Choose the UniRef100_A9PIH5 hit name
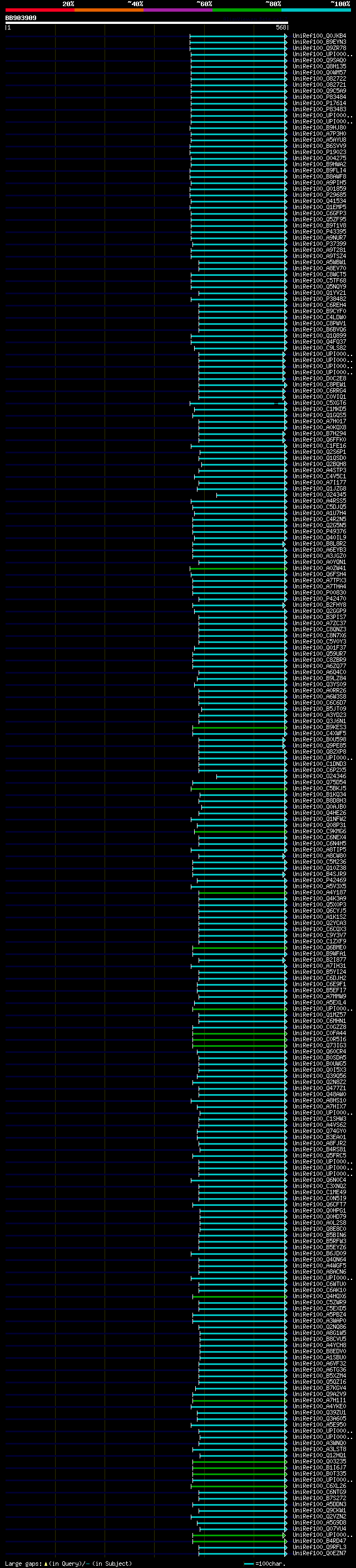This screenshot has height=1568, width=356. coord(319,182)
